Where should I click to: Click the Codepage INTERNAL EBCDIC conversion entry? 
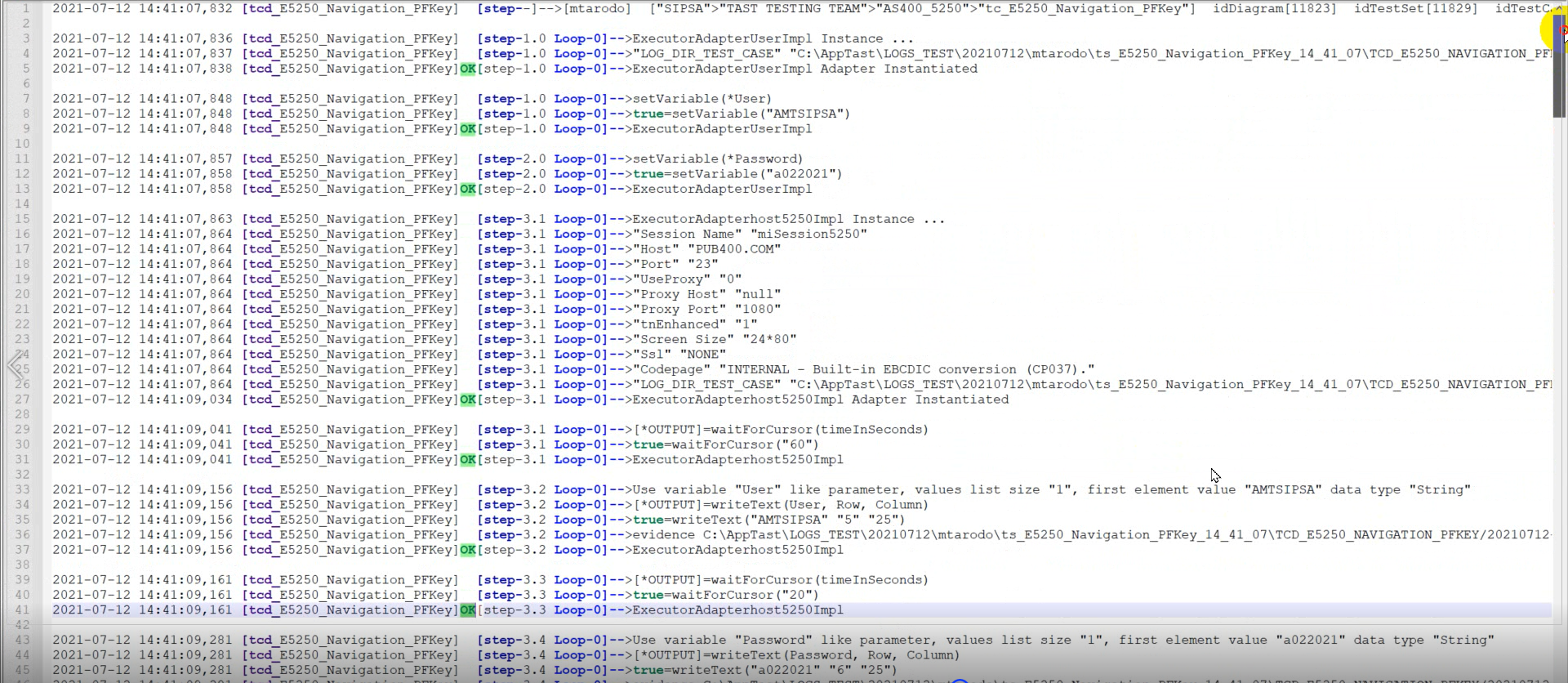pos(864,370)
